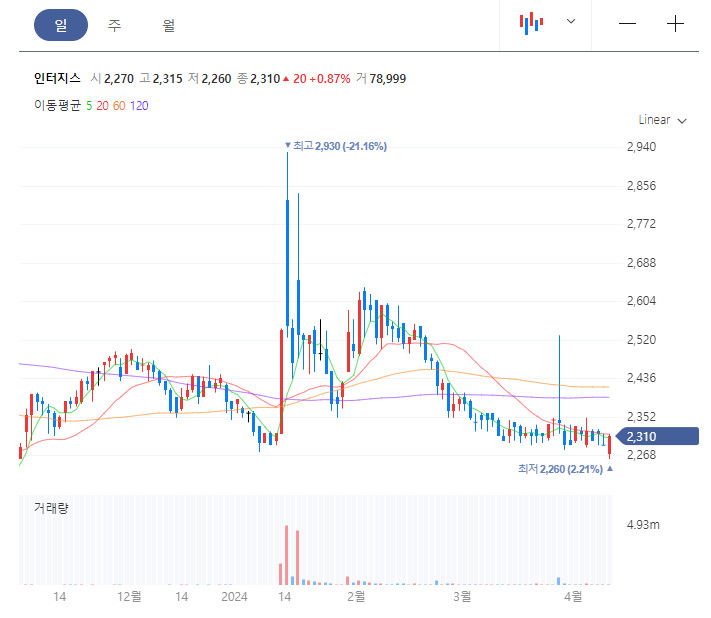
Task: Toggle the 120-day moving average
Action: tap(139, 106)
